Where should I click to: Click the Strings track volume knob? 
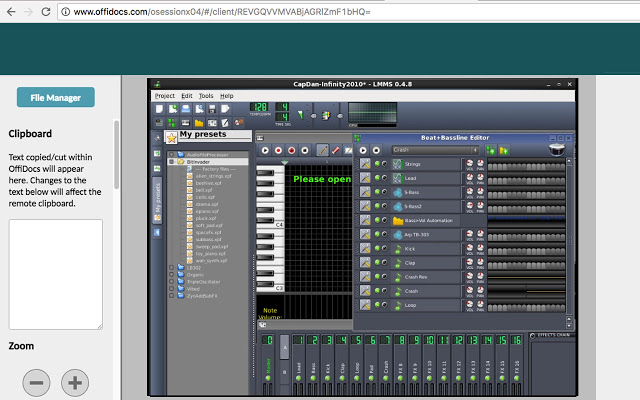(x=470, y=163)
